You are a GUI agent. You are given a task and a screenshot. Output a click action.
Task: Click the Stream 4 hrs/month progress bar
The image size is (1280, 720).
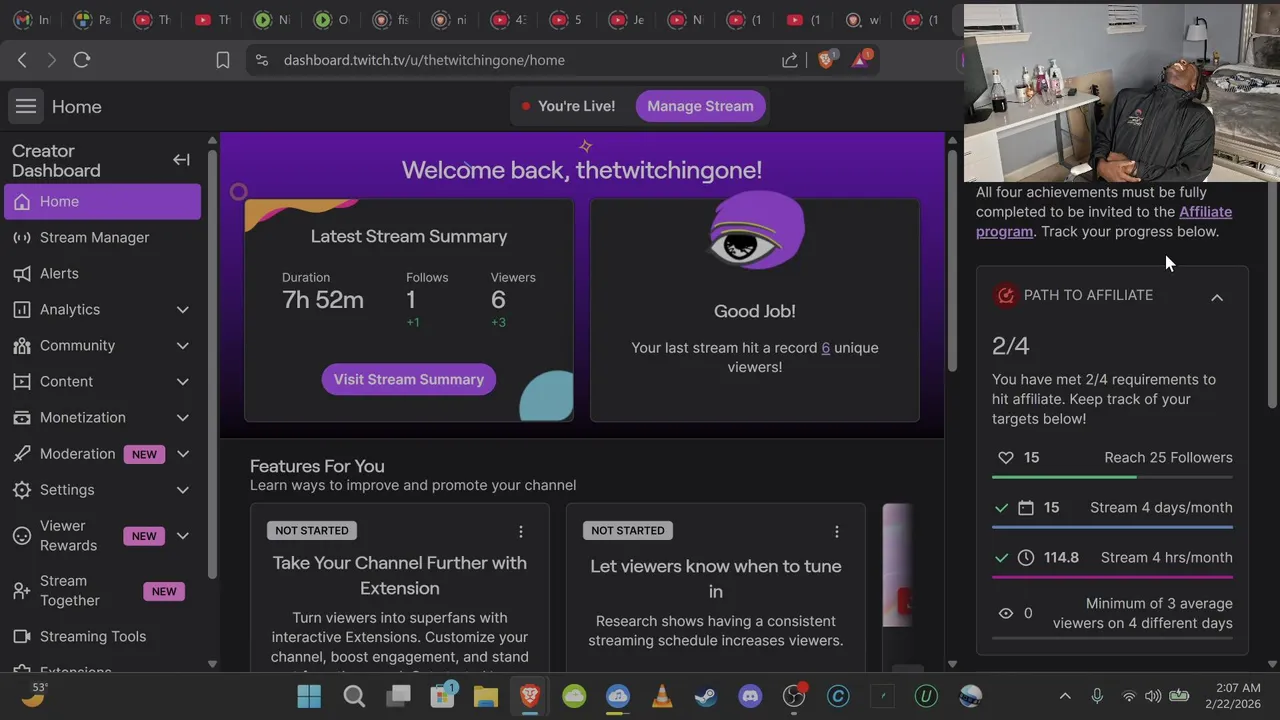(1112, 577)
